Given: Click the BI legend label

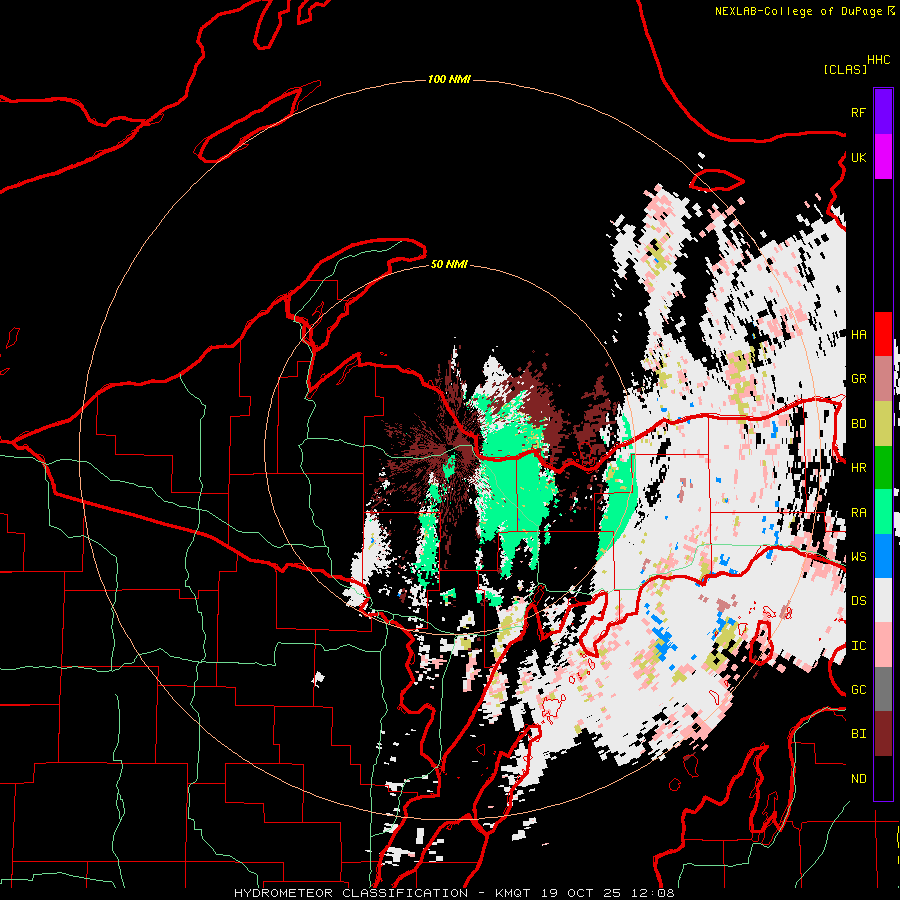Looking at the screenshot, I should 858,734.
